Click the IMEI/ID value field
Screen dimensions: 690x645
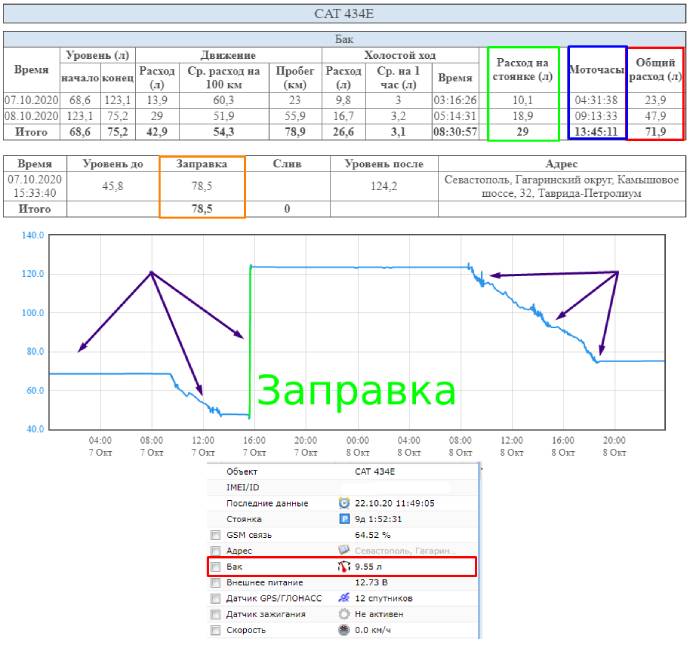tap(400, 487)
